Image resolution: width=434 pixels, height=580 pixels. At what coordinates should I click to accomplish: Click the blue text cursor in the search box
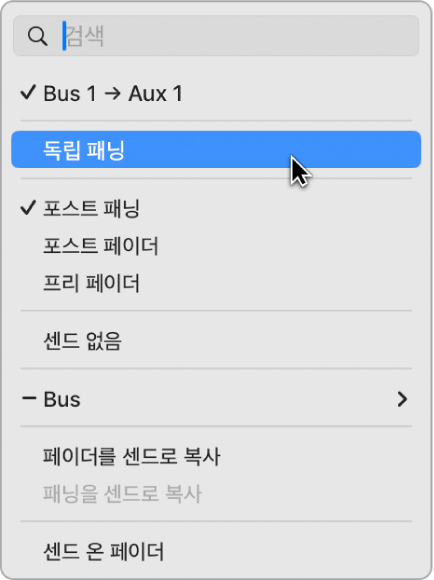(64, 36)
